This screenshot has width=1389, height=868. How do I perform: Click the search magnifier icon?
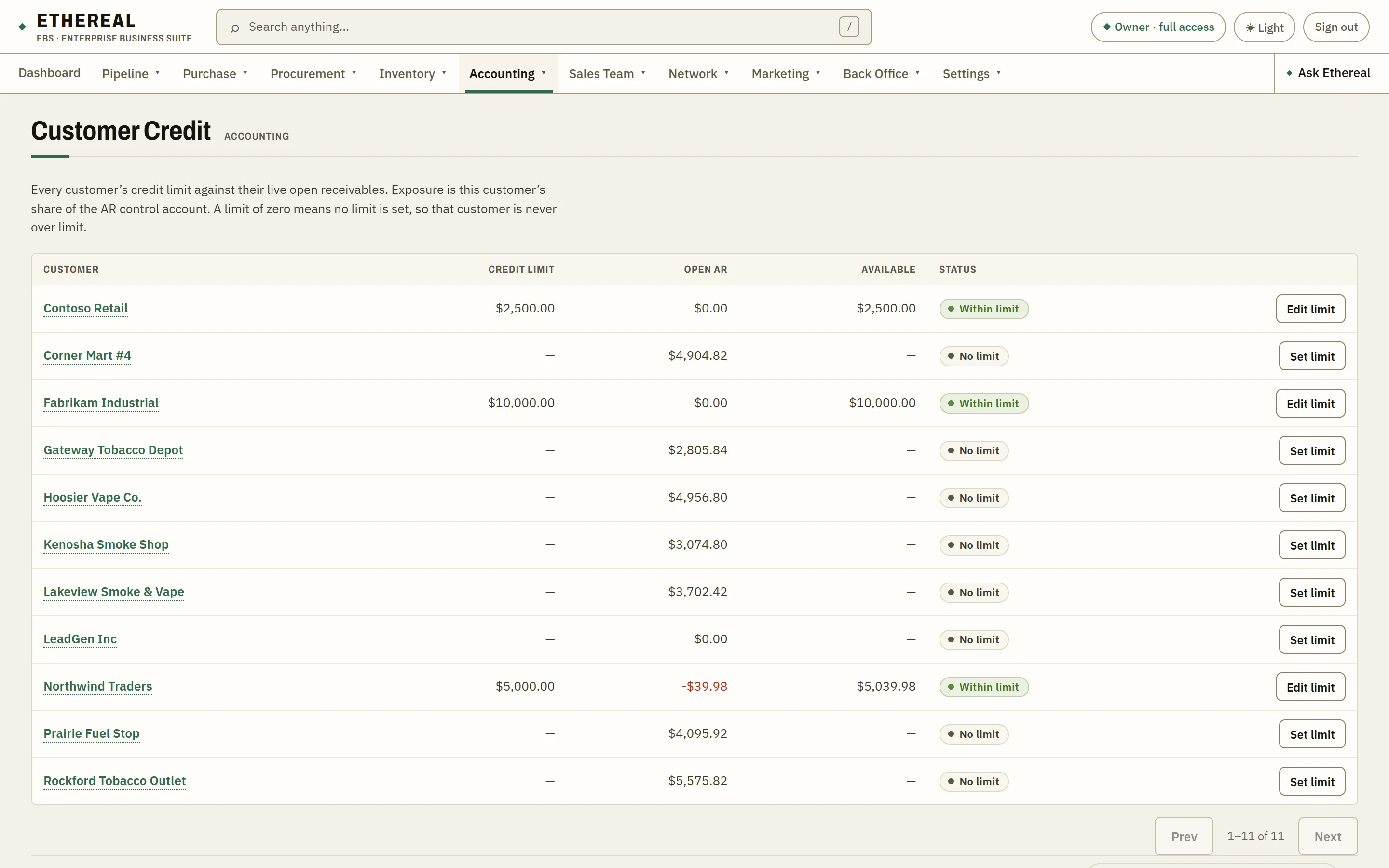coord(234,27)
